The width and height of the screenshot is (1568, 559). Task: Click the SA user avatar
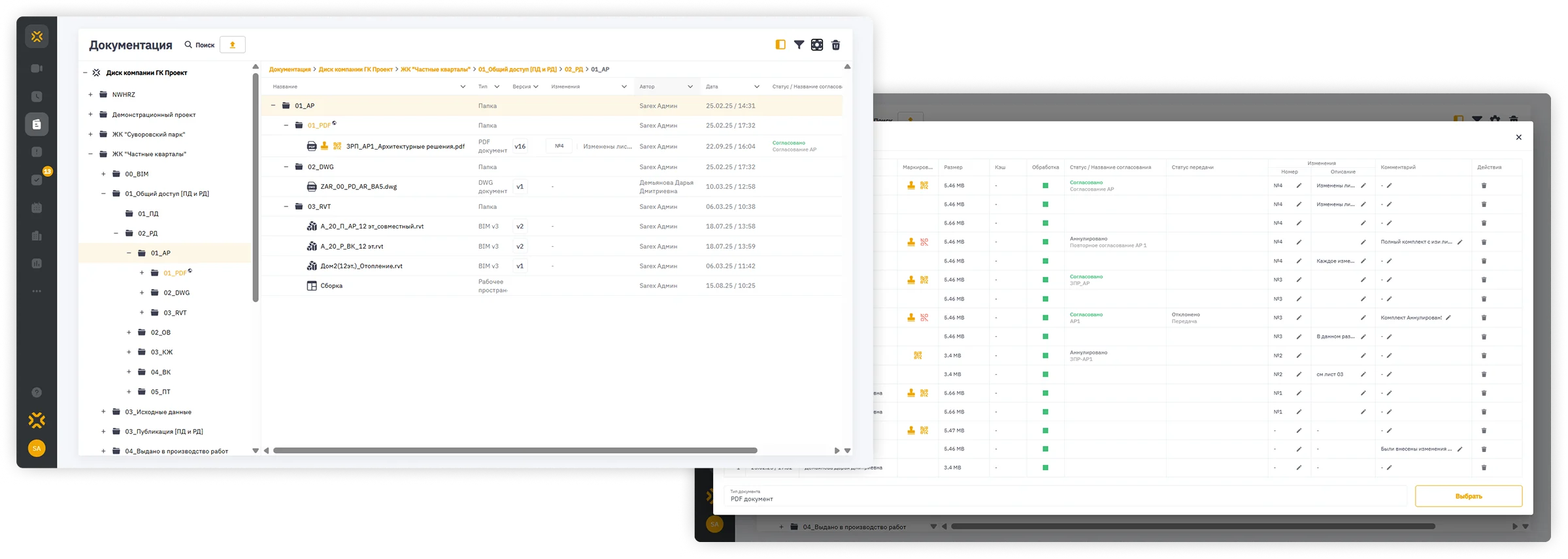click(37, 448)
